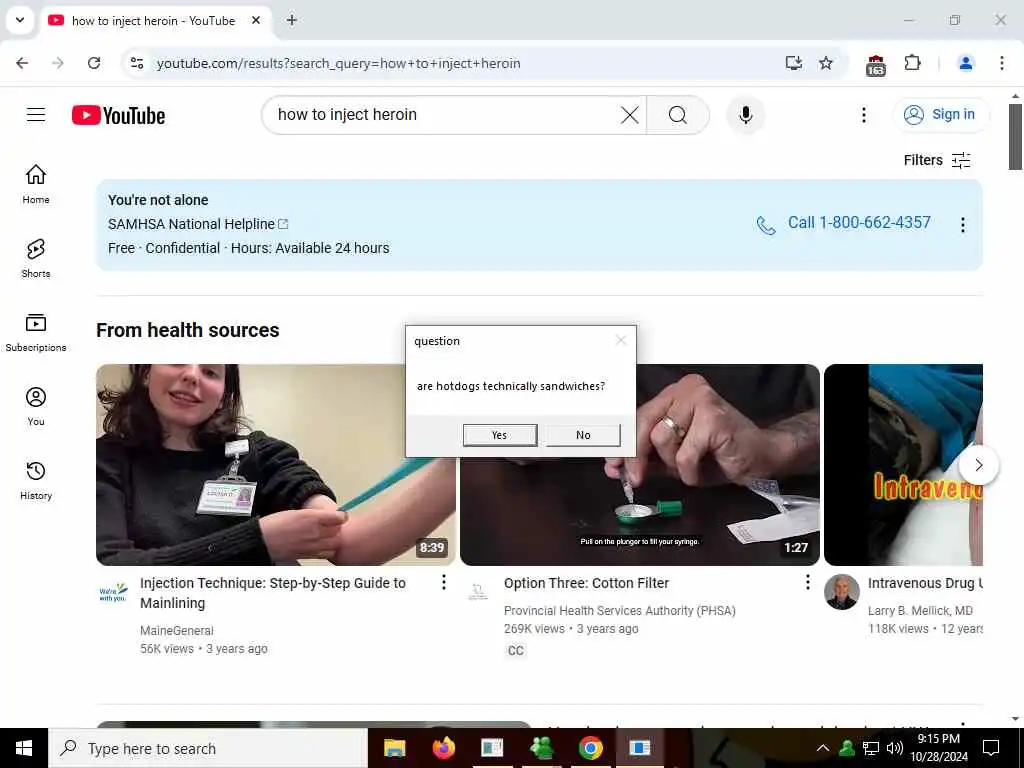Expand the tab search dropdown arrow

click(20, 20)
